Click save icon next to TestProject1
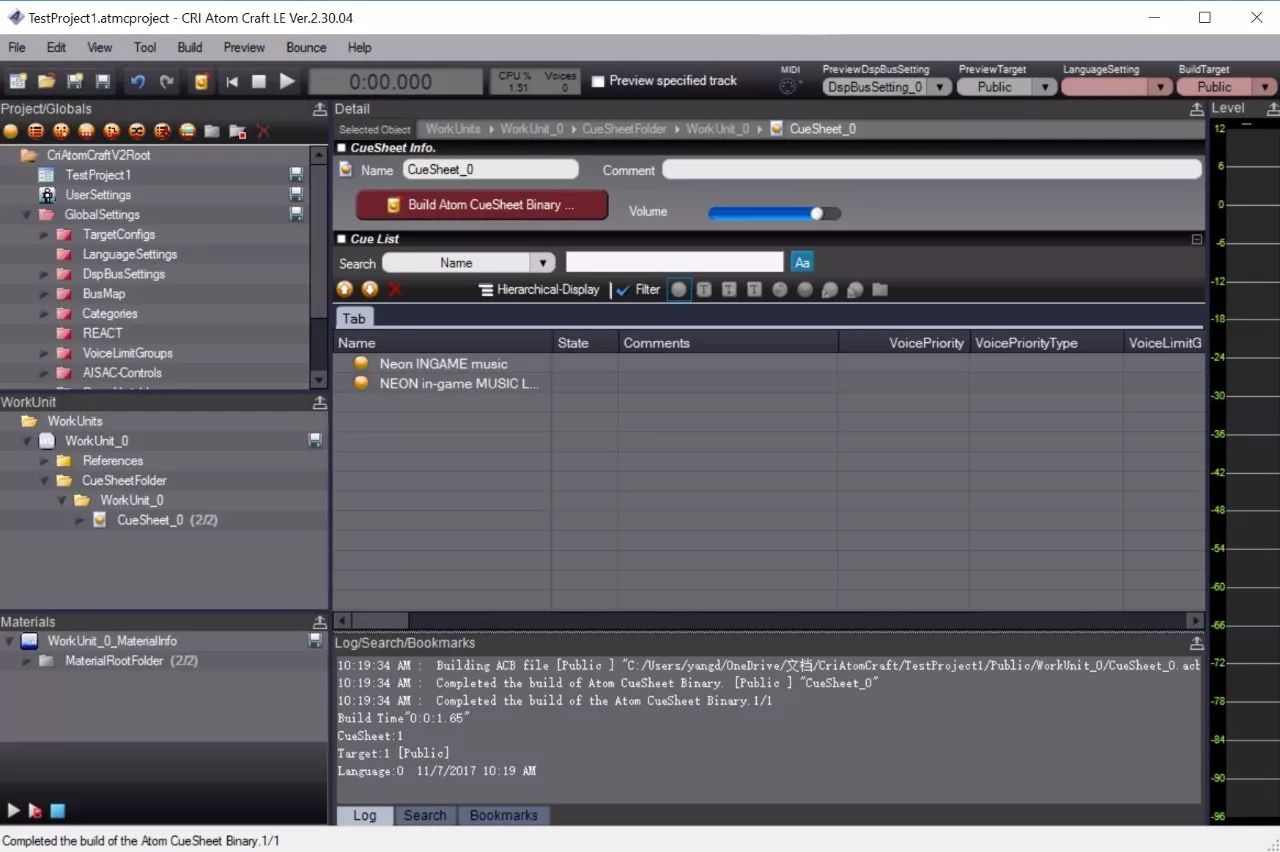The height and width of the screenshot is (852, 1280). (x=296, y=174)
